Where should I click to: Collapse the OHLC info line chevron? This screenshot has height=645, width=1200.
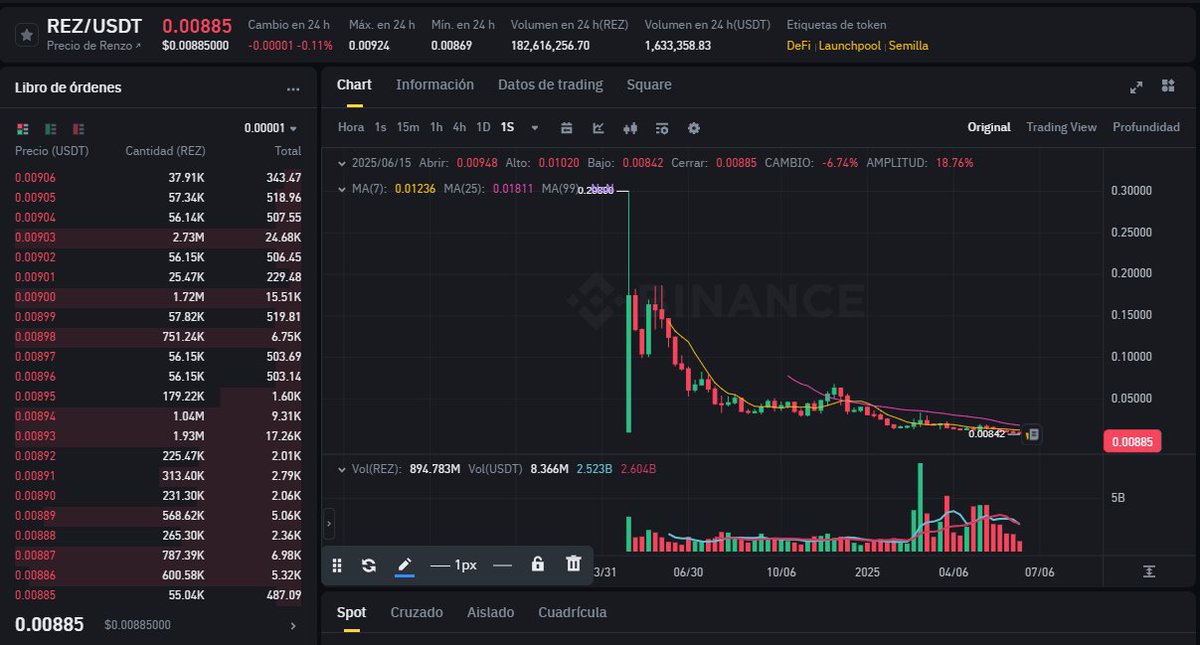point(343,162)
